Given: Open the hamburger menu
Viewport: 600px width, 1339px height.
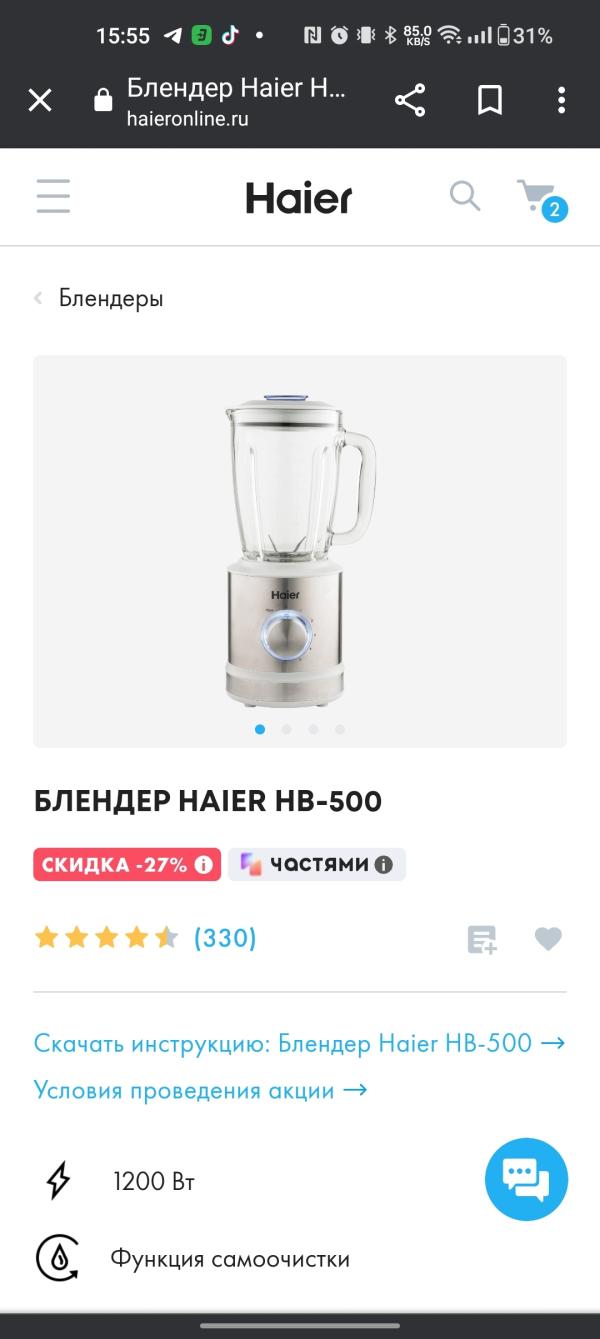Looking at the screenshot, I should [x=53, y=196].
